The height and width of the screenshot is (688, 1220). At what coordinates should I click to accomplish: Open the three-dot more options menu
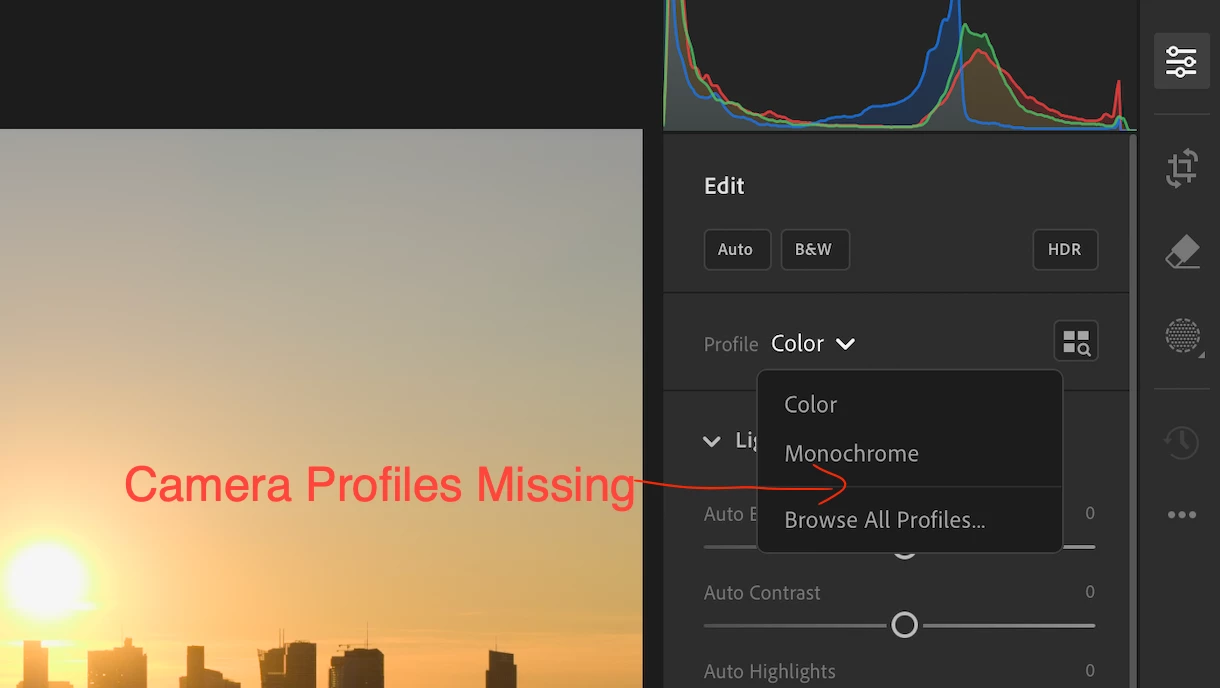pyautogui.click(x=1181, y=515)
